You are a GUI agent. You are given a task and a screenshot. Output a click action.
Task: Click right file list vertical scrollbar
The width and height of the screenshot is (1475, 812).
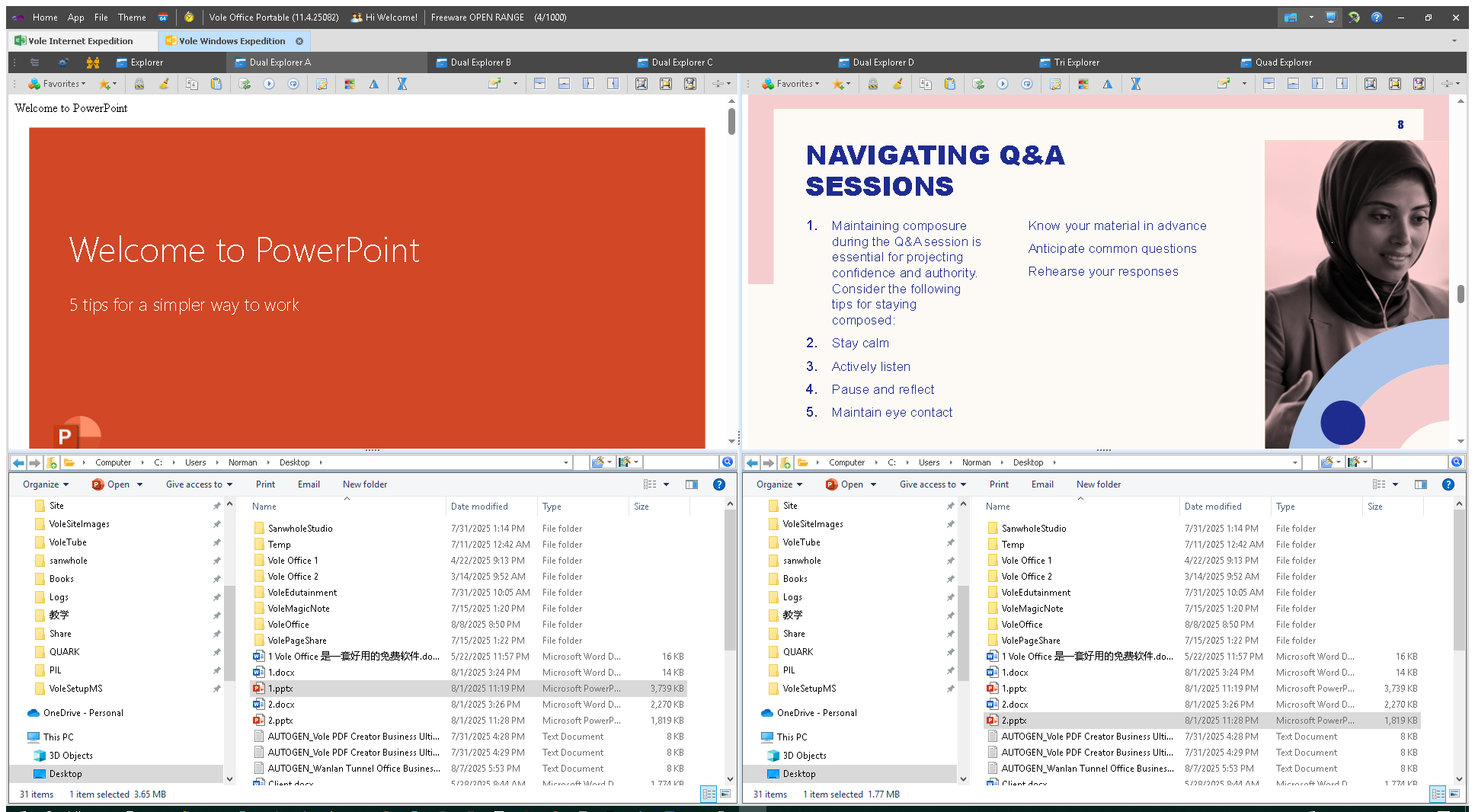tap(1459, 580)
